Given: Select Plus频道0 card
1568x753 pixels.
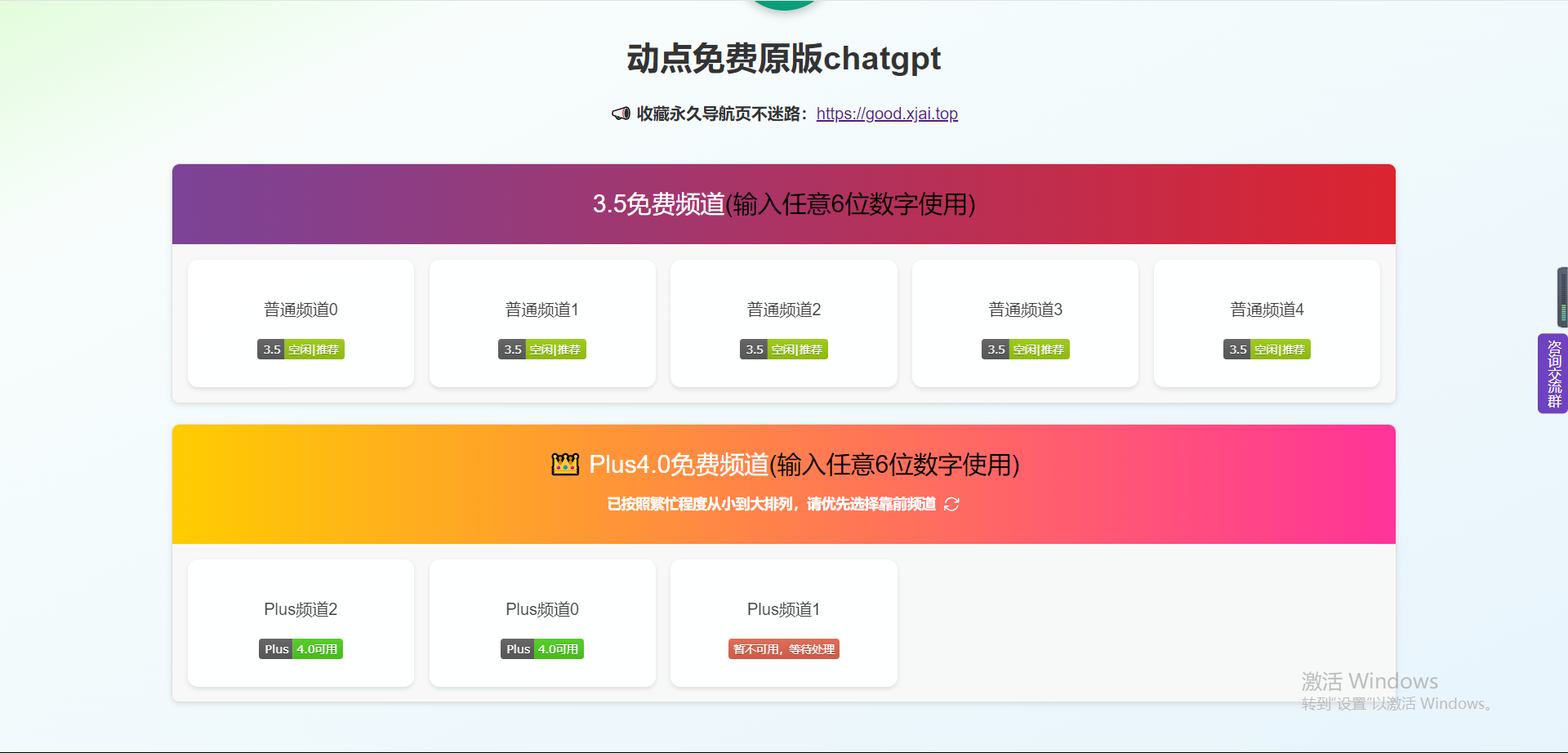Looking at the screenshot, I should pyautogui.click(x=542, y=623).
